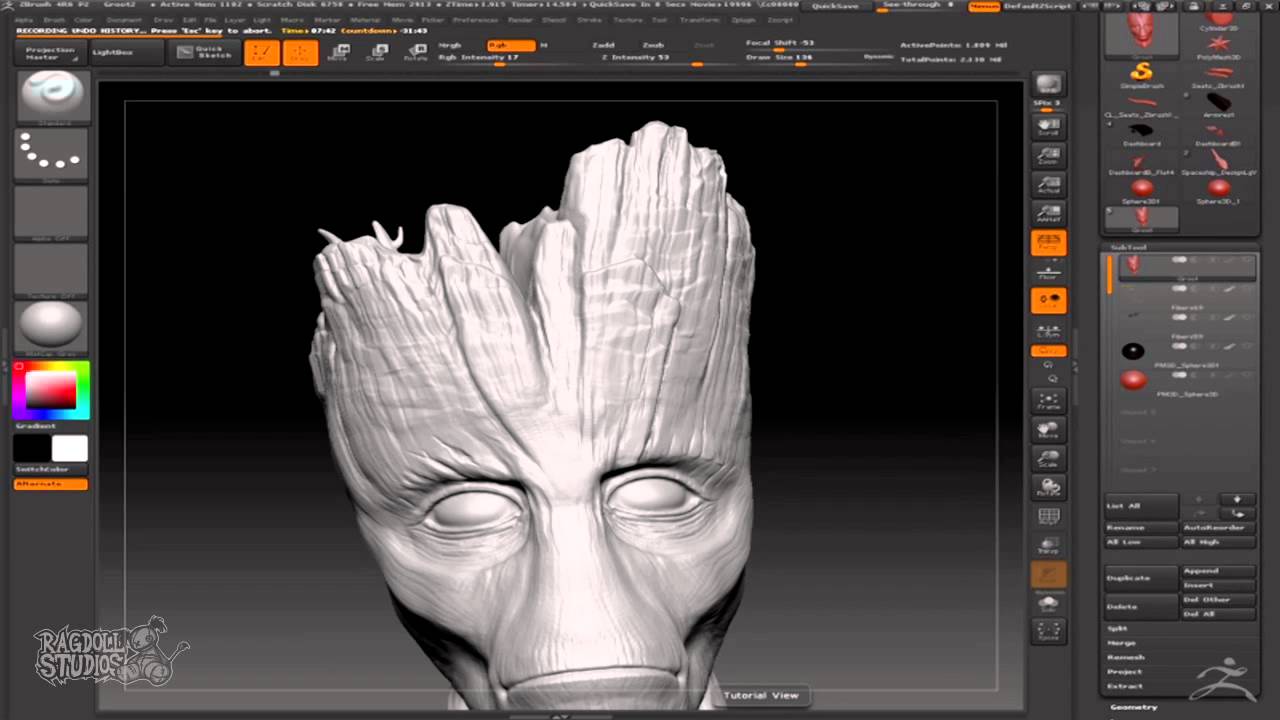Click the Duplicate subtool button
The height and width of the screenshot is (720, 1280).
(x=1141, y=578)
